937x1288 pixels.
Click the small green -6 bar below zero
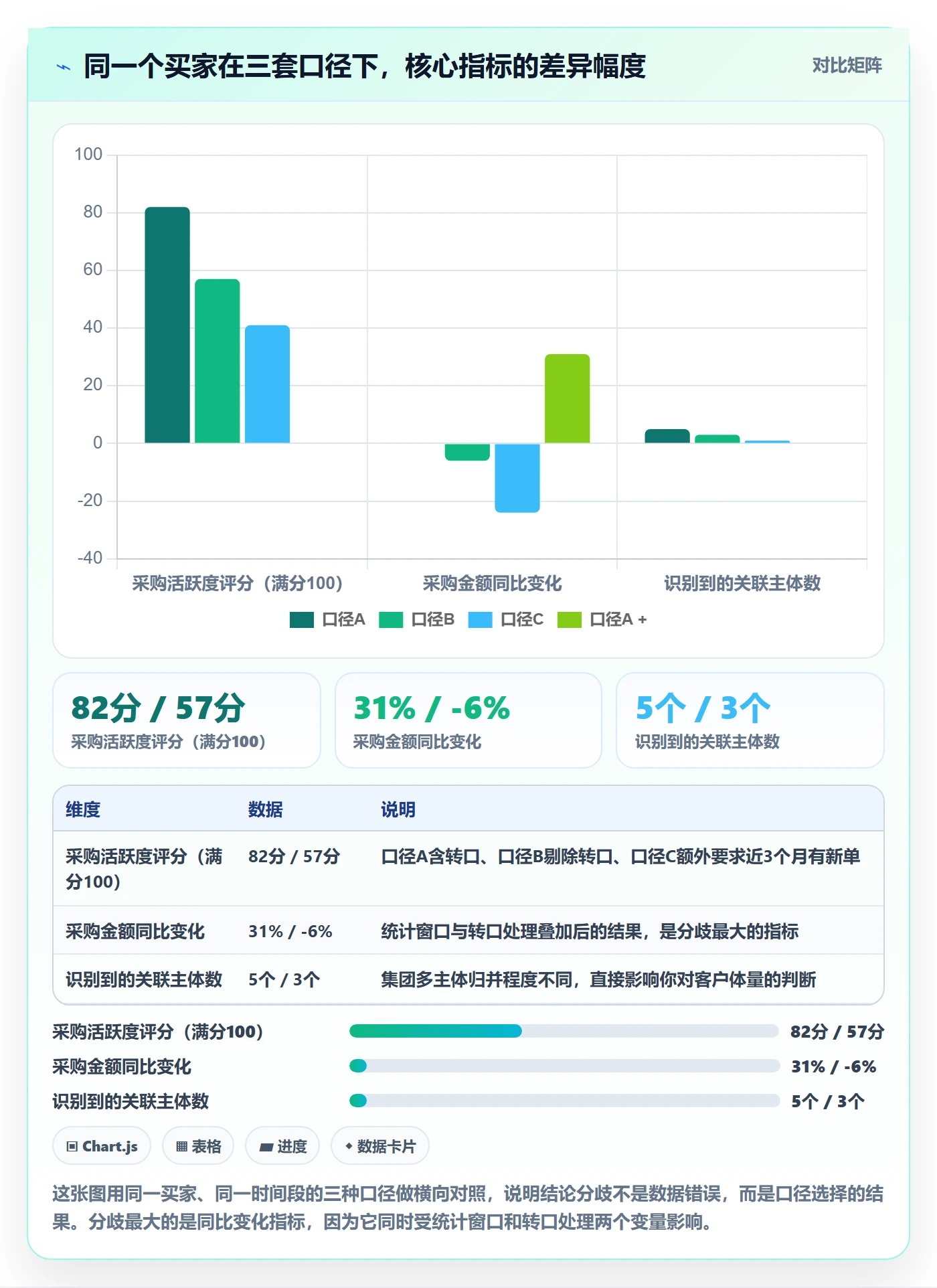tap(467, 452)
